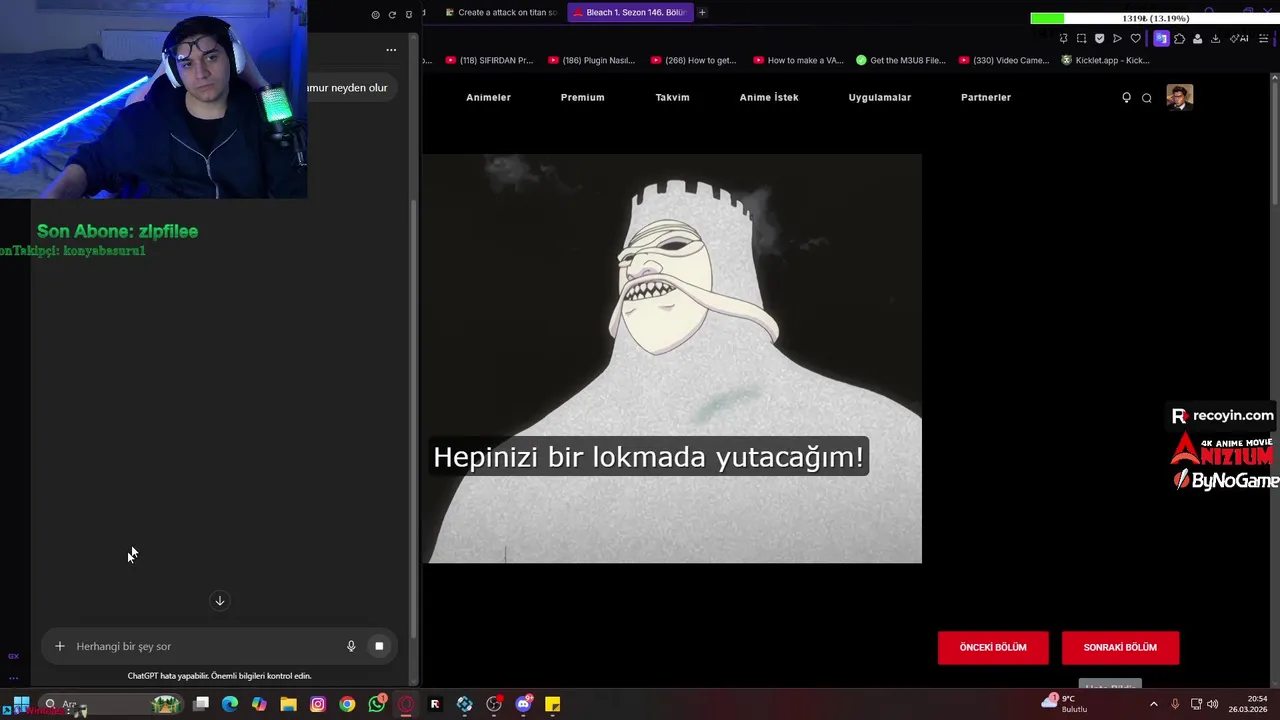Open OBS Studio from the taskbar
Image resolution: width=1280 pixels, height=720 pixels.
click(494, 704)
